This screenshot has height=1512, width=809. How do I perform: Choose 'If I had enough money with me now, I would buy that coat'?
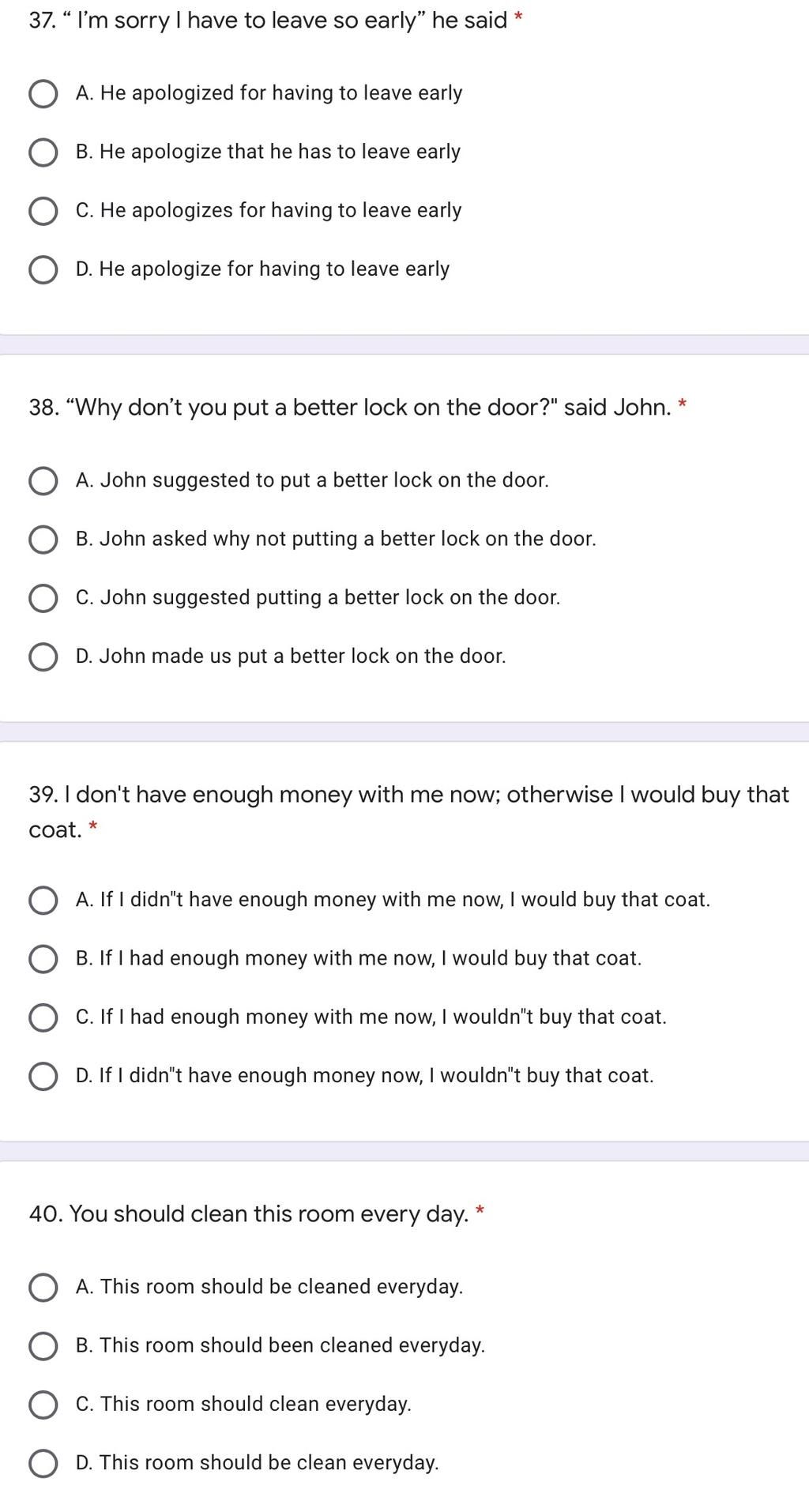[x=43, y=959]
